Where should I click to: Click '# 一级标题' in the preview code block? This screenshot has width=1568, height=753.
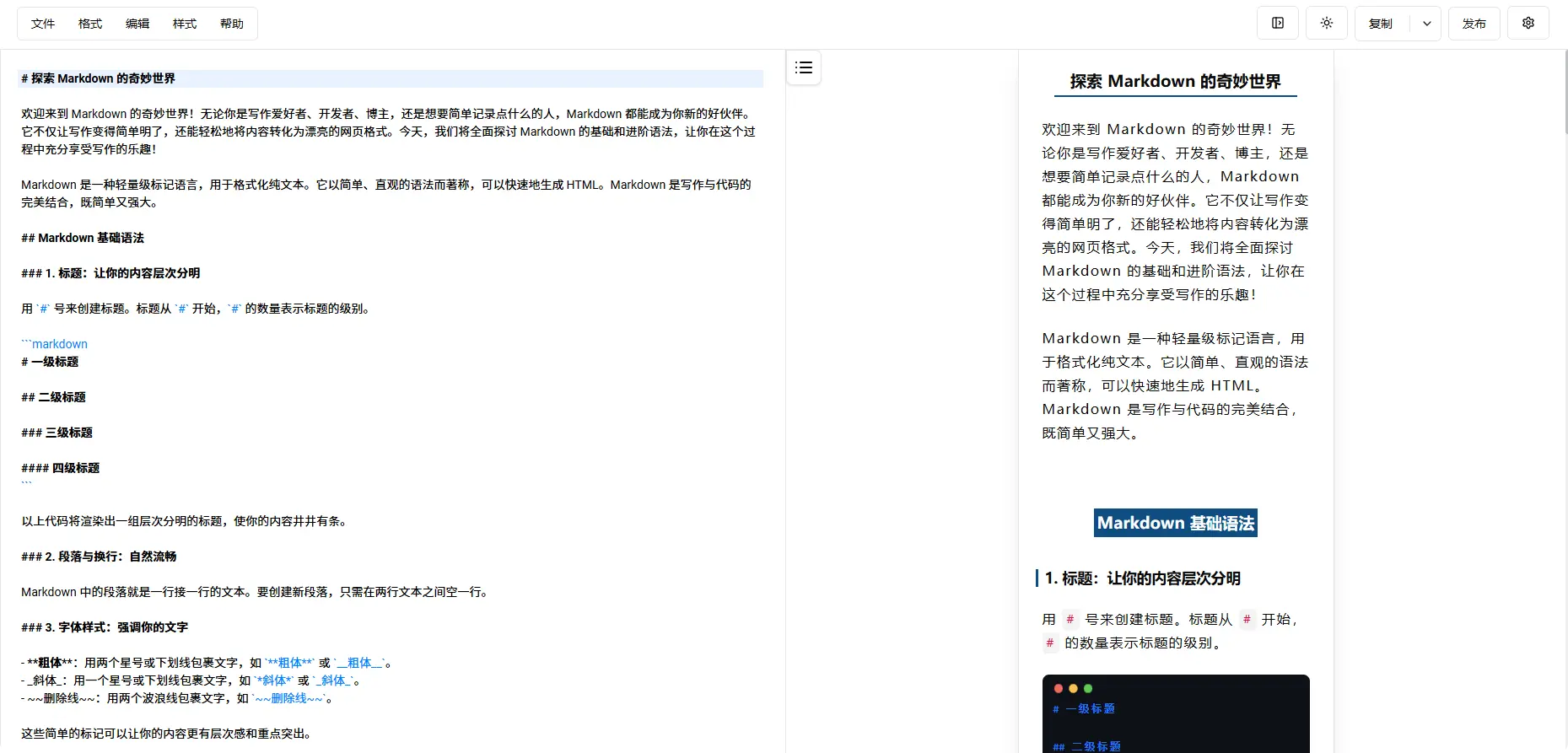point(1084,709)
